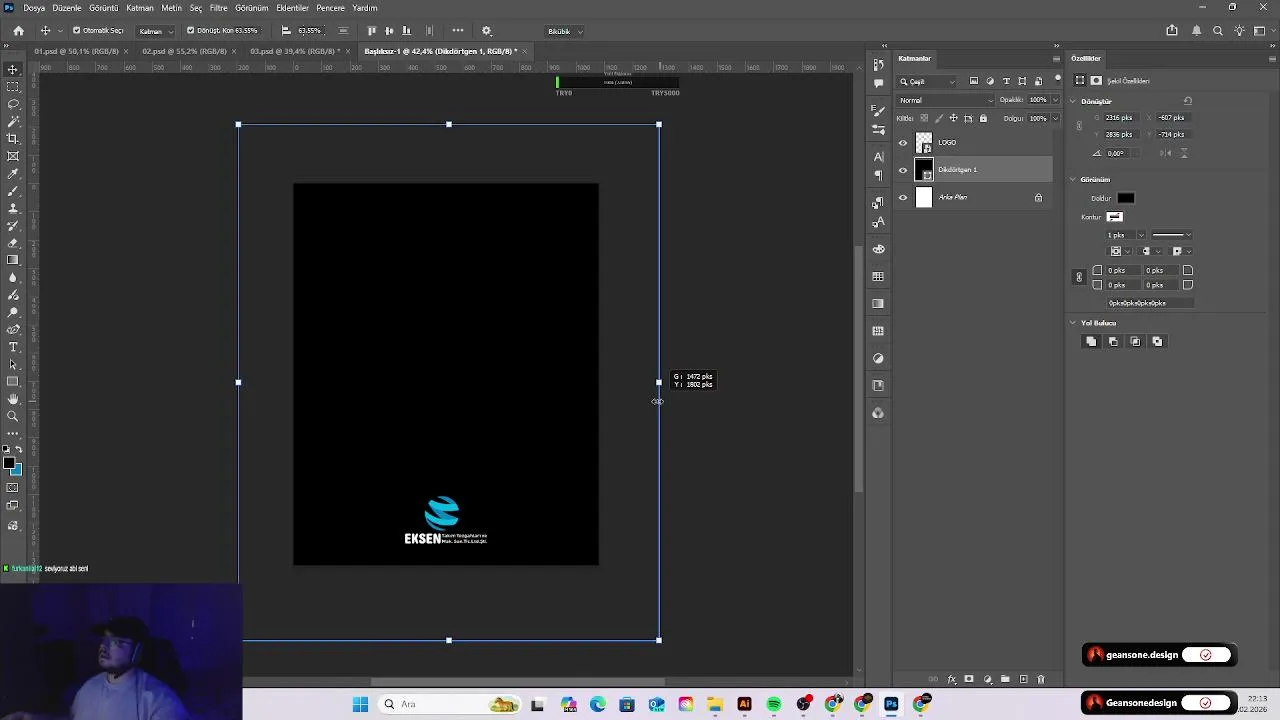Click the Home icon in options bar
1280x720 pixels.
tap(18, 31)
